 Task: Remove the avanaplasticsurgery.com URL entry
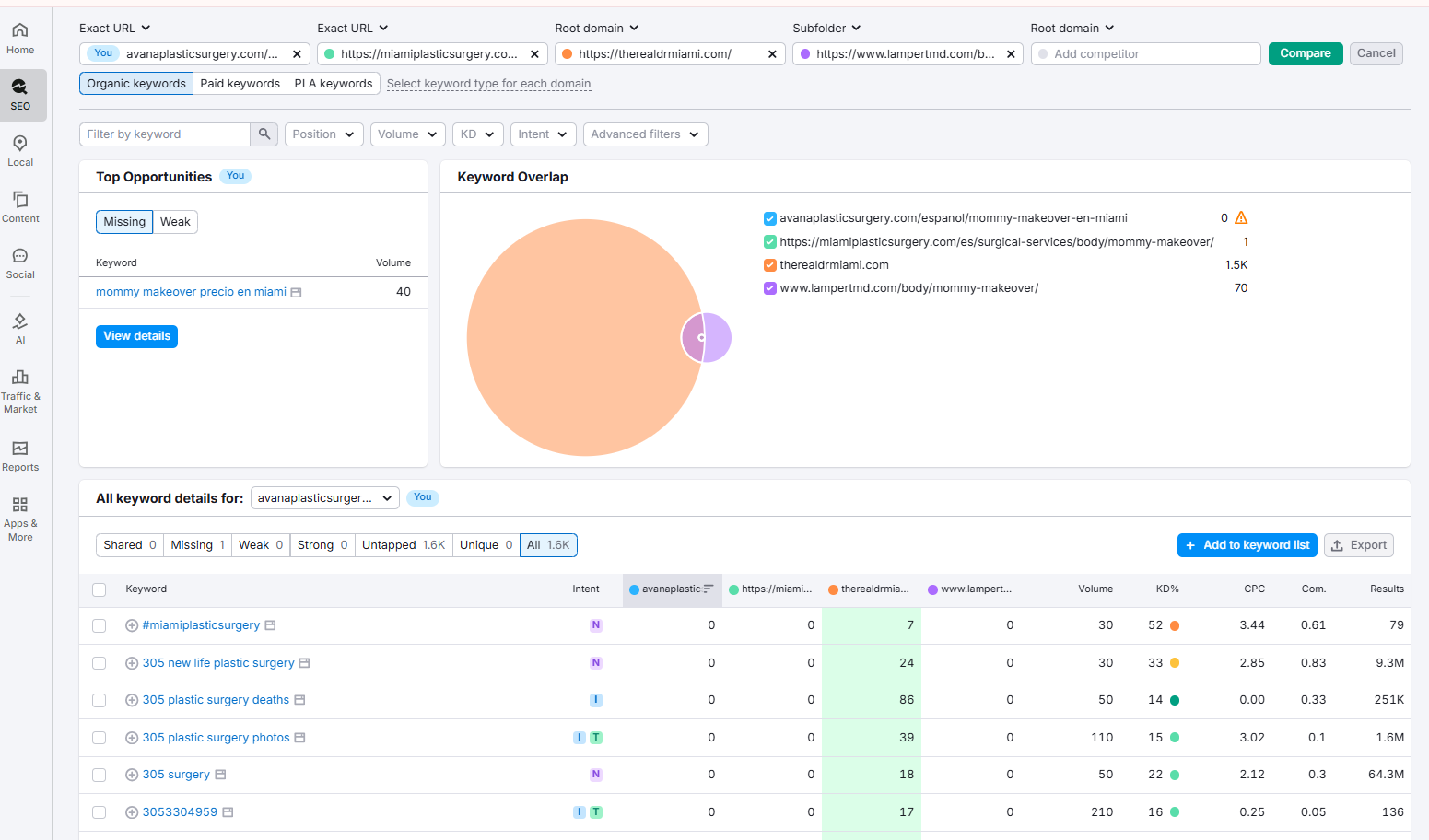pyautogui.click(x=297, y=54)
